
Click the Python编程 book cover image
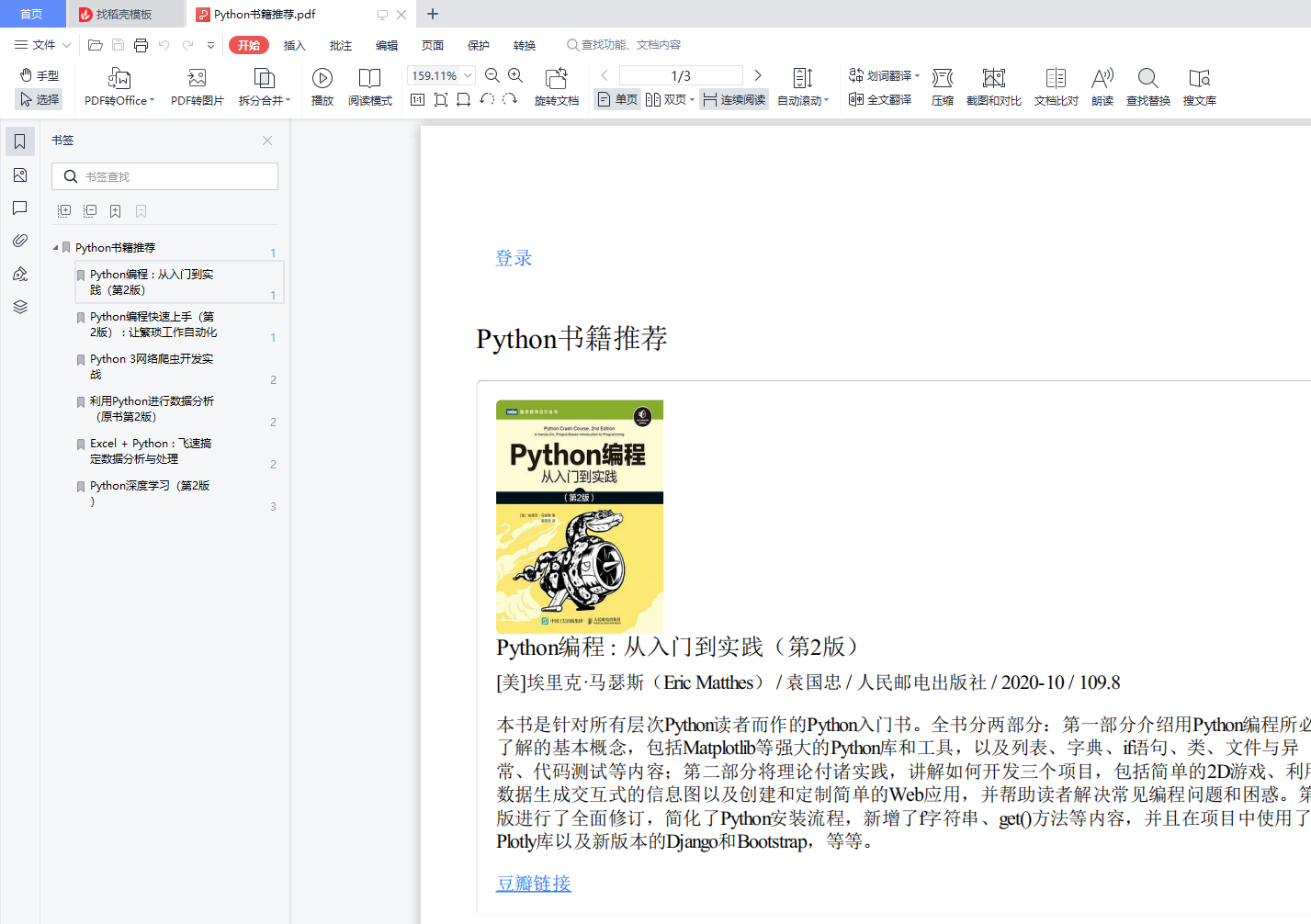pyautogui.click(x=580, y=516)
